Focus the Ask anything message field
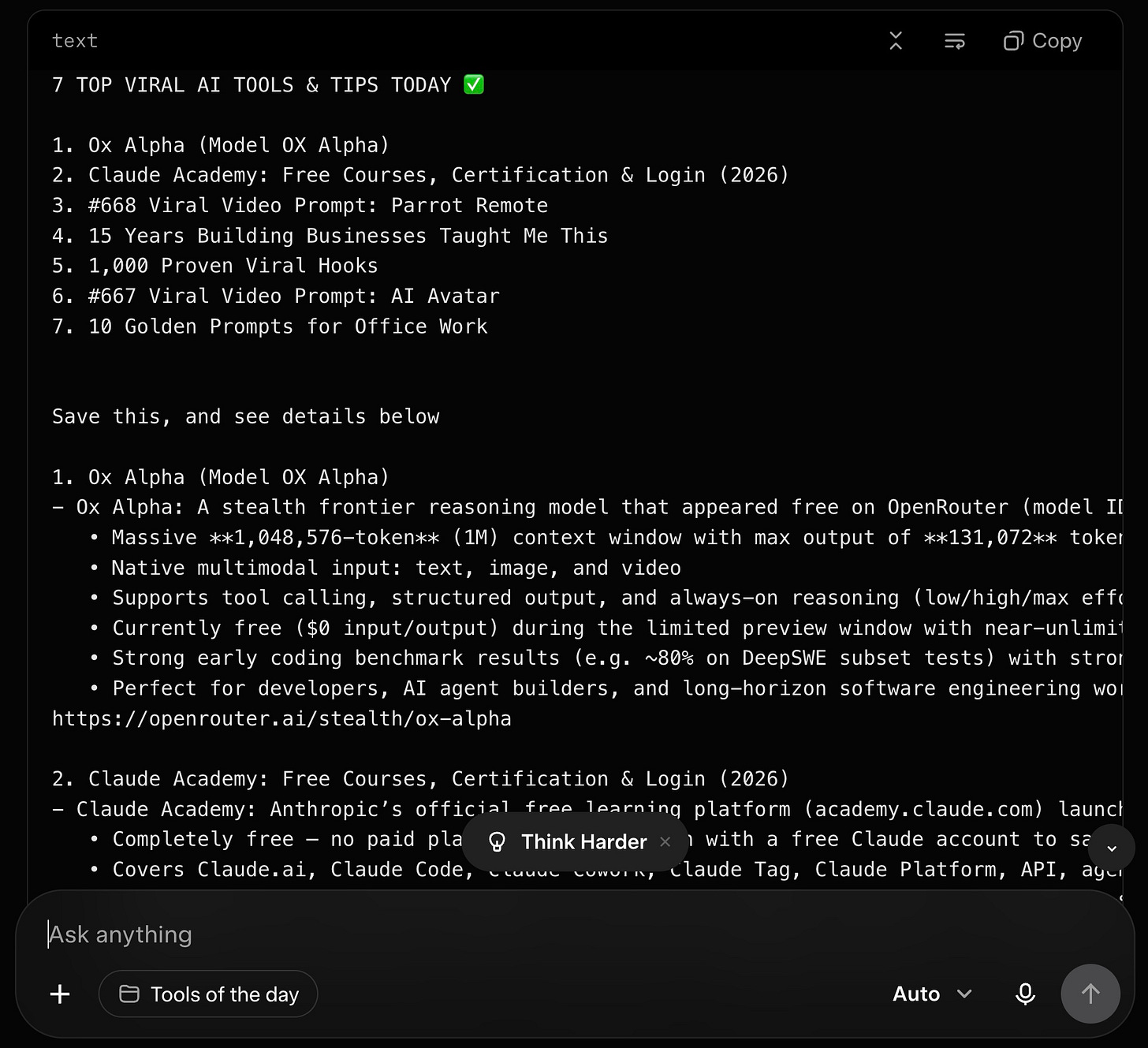 tap(574, 934)
